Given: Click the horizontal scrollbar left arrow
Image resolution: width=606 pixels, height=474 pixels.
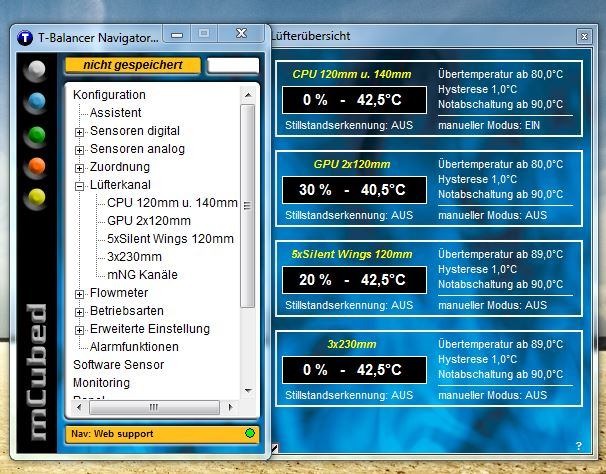Looking at the screenshot, I should point(79,407).
